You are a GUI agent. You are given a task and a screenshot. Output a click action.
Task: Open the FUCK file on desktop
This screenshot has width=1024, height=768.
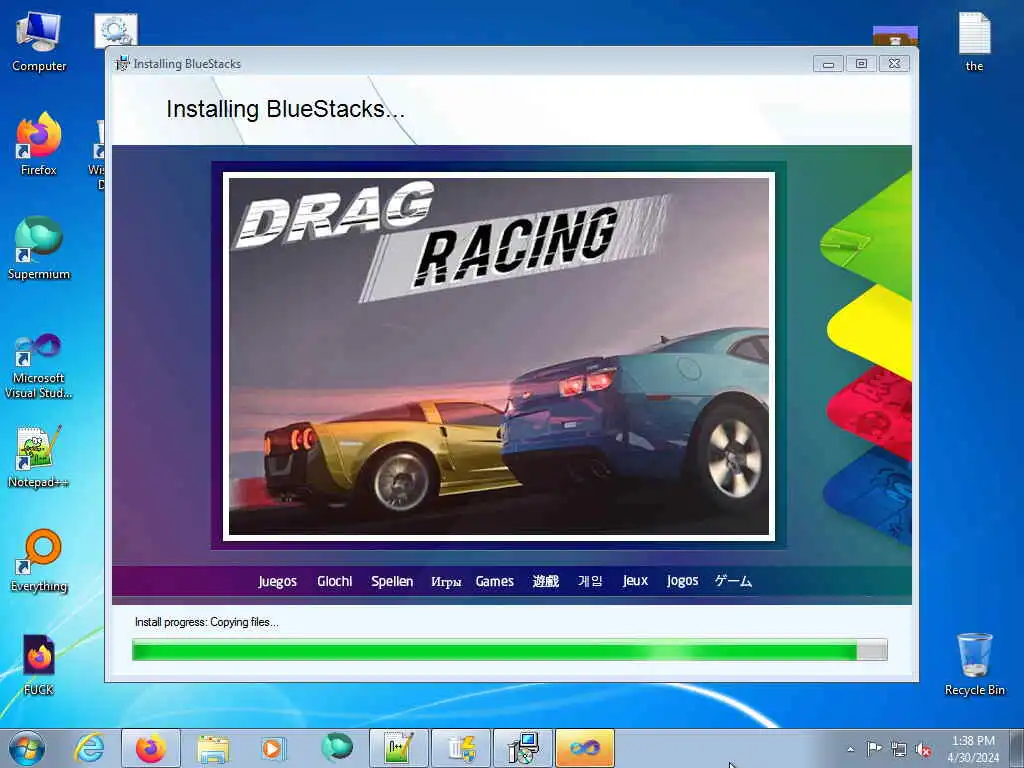(39, 665)
